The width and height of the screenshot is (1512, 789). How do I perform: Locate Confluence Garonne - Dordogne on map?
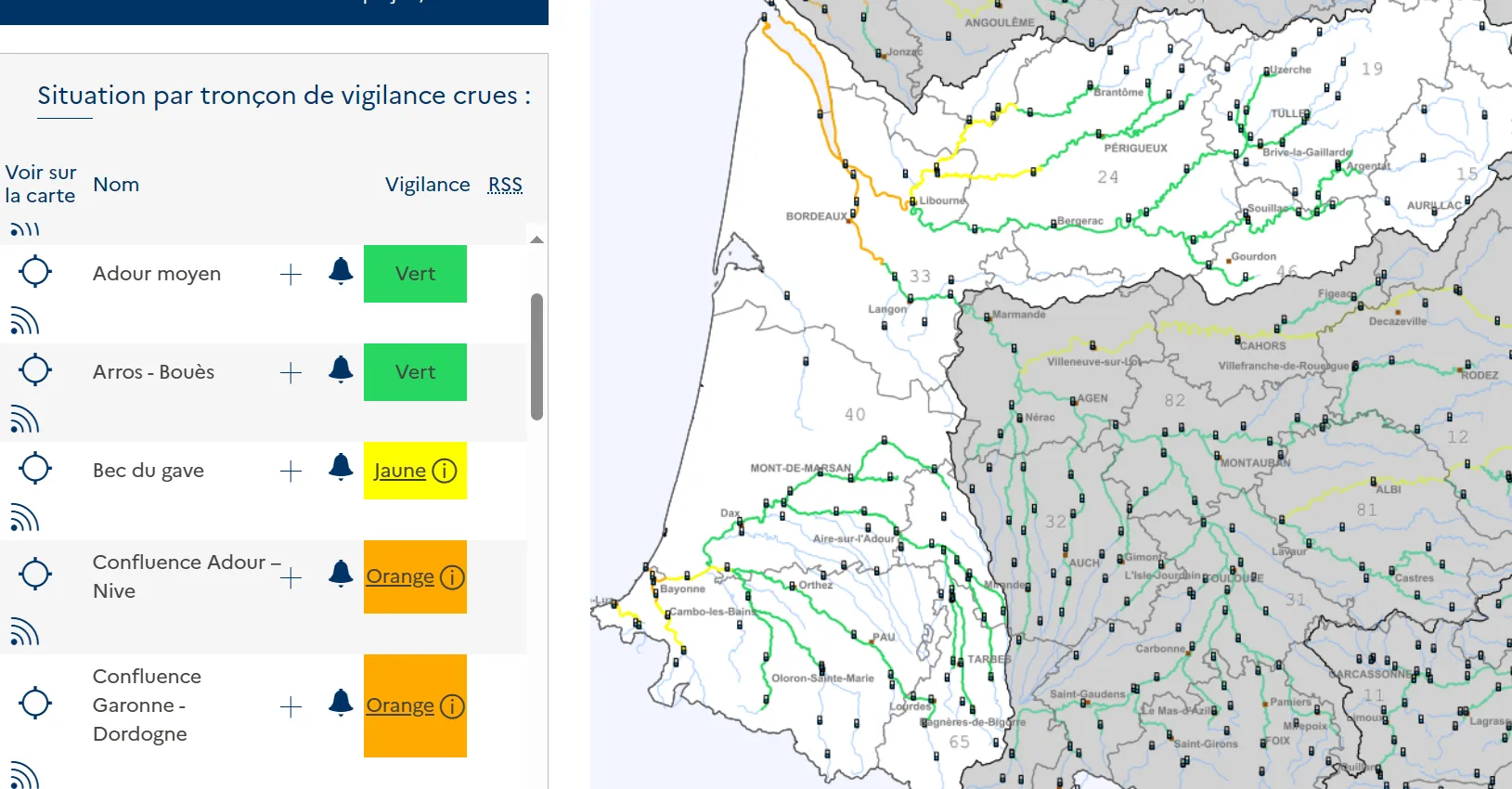coord(35,703)
